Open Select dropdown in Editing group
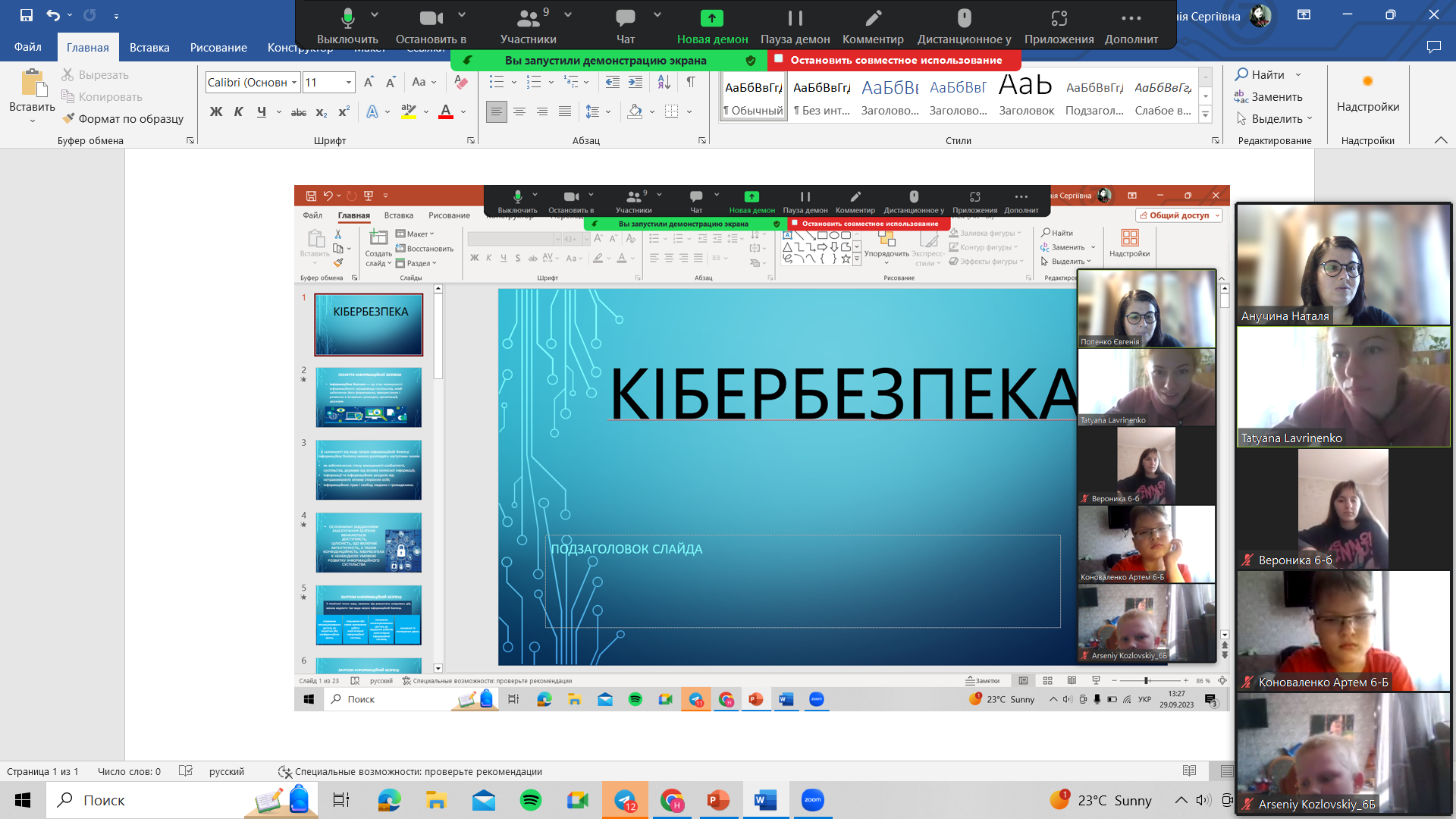Screen dimensions: 1456x819 1274,118
